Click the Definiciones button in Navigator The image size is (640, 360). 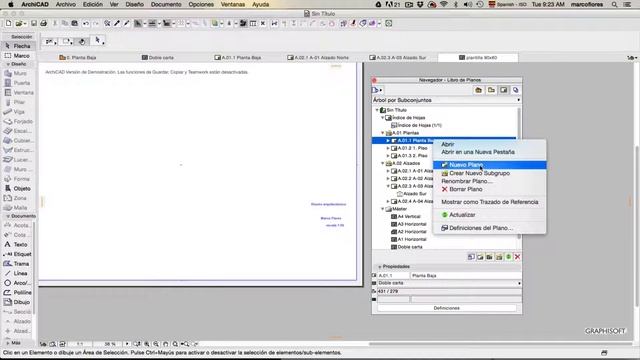(447, 308)
